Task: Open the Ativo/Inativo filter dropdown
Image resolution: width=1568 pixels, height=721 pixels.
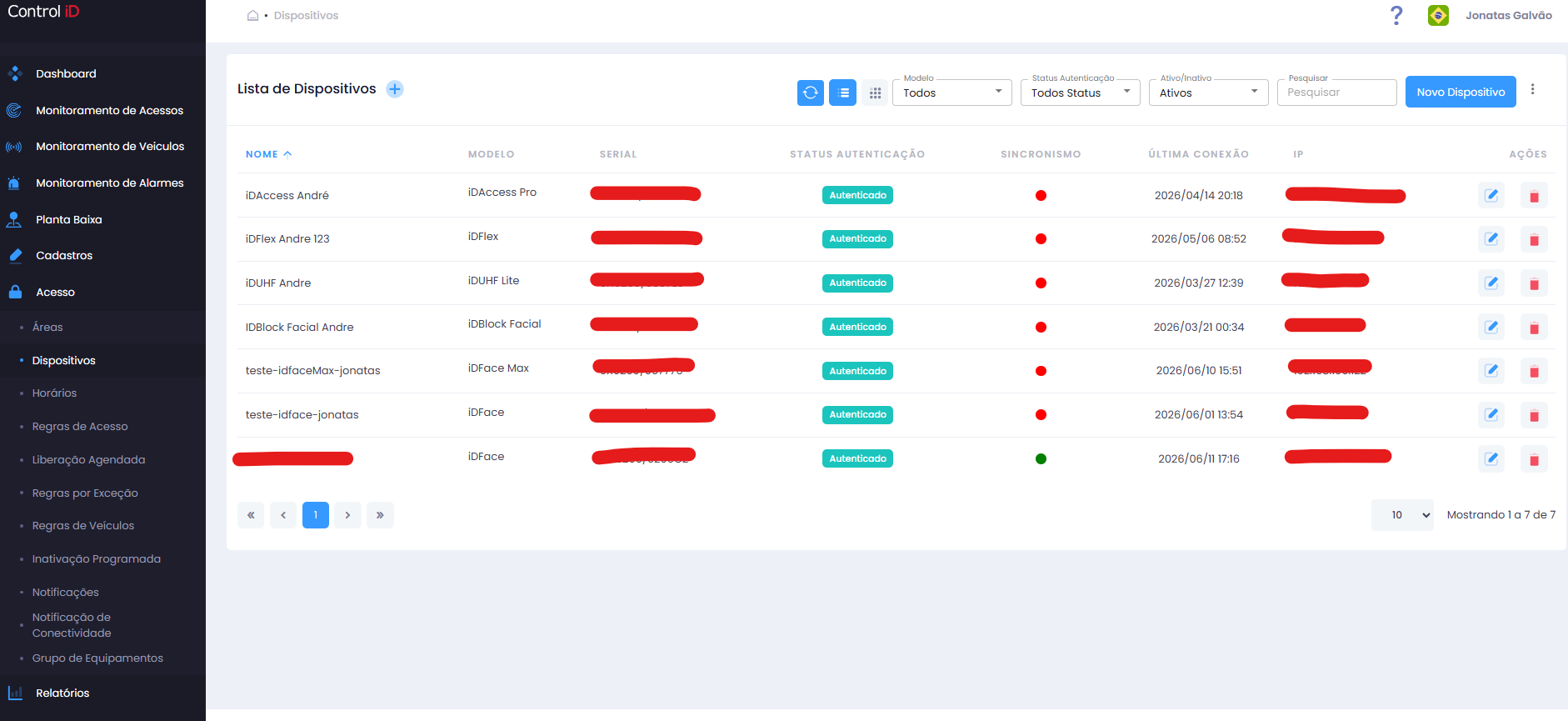Action: (x=1208, y=93)
